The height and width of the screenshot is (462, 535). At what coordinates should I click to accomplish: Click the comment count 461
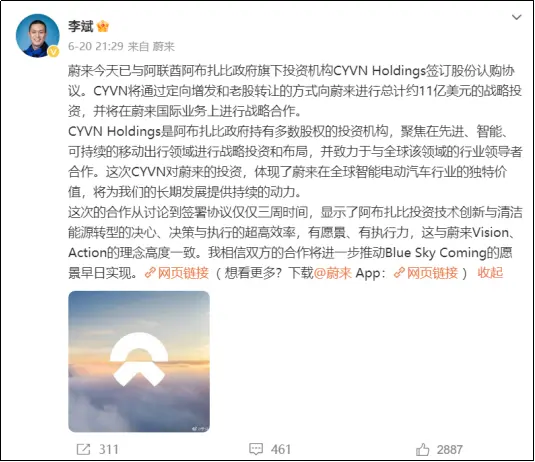pyautogui.click(x=281, y=449)
